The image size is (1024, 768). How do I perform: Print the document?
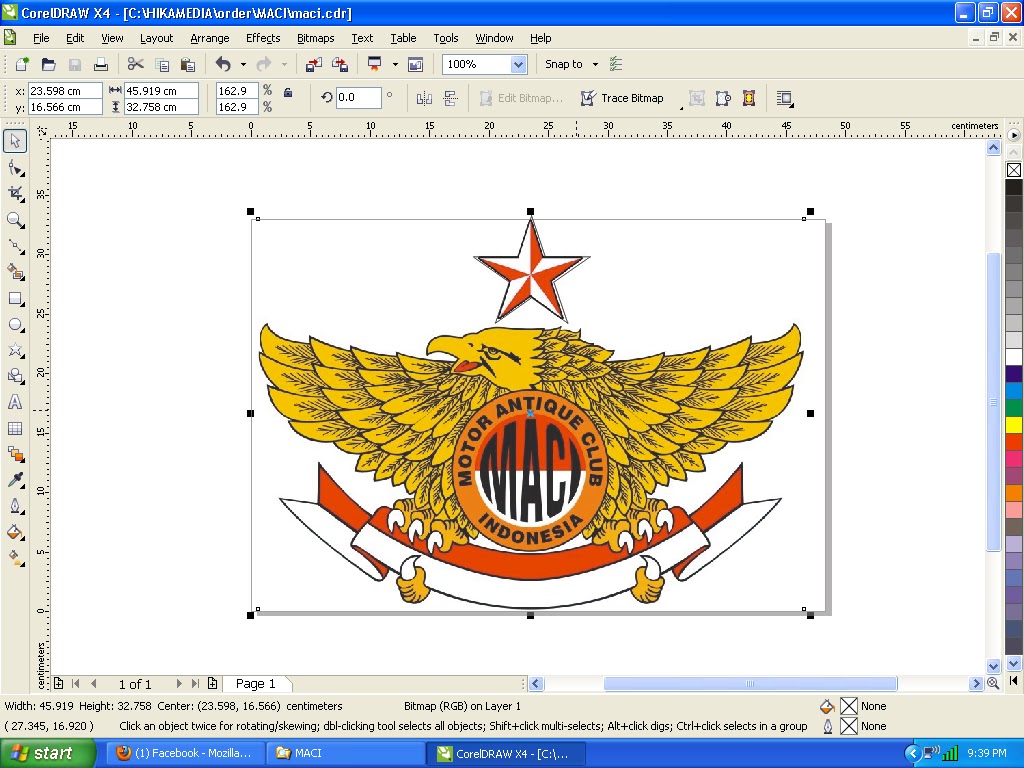pos(101,64)
